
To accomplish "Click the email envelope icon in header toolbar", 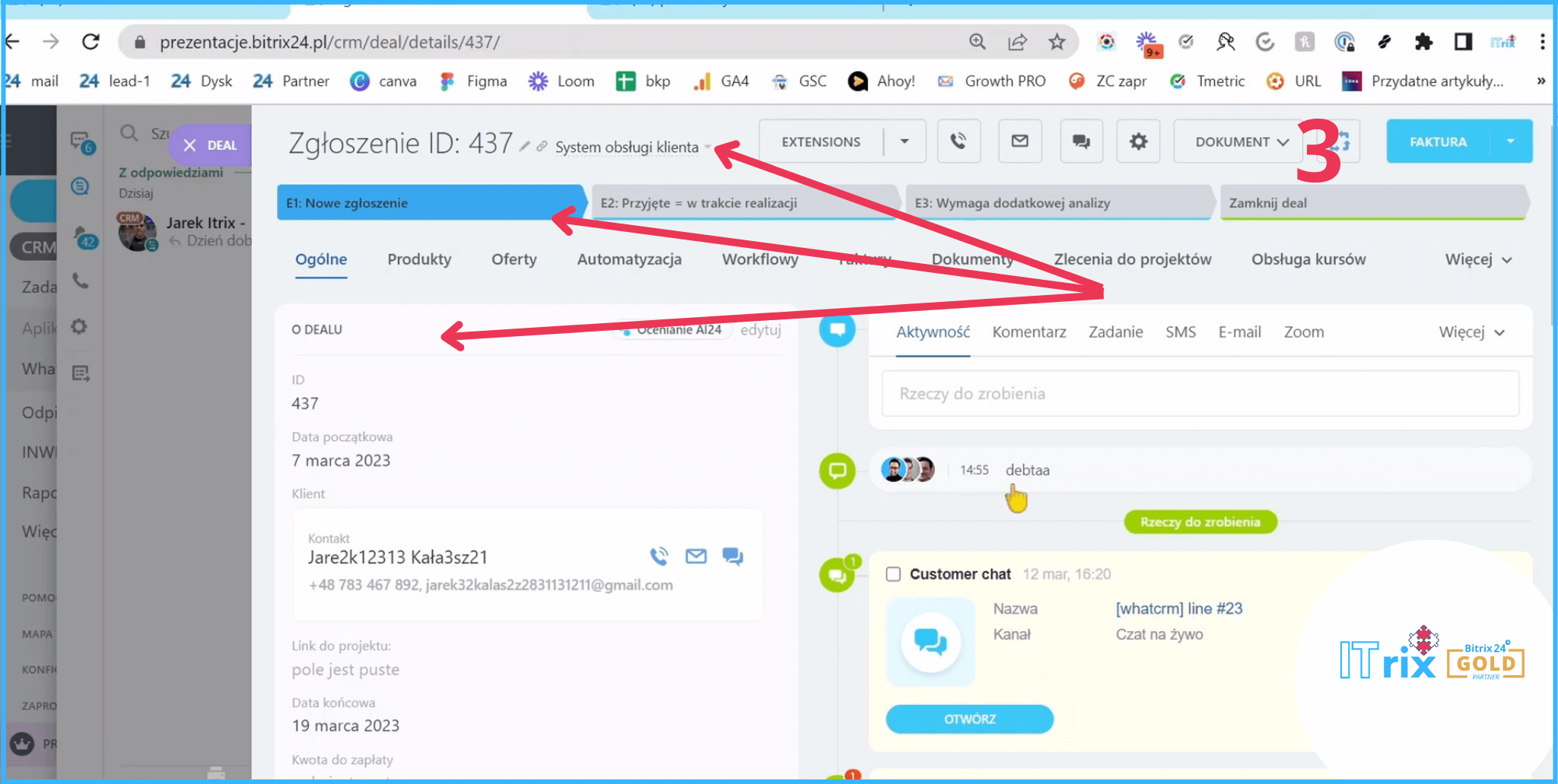I will [1019, 141].
